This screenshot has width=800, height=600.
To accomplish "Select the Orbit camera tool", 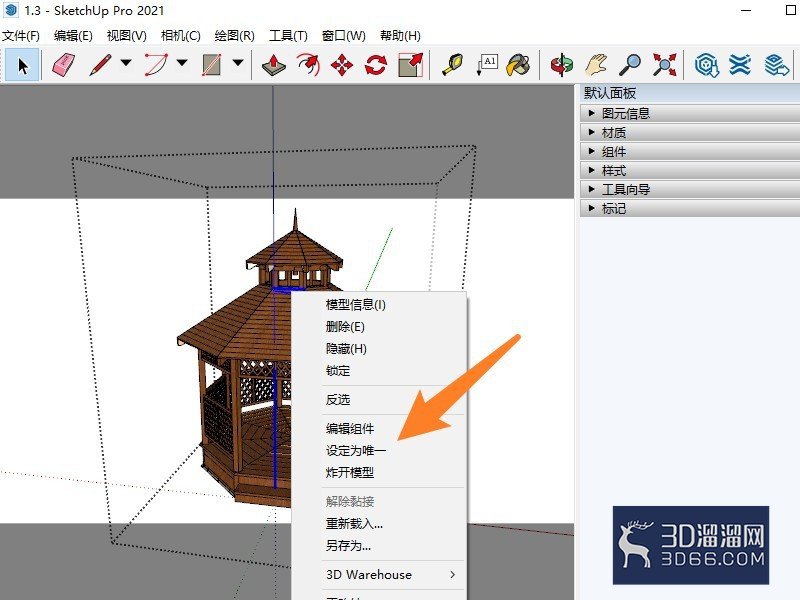I will [562, 65].
